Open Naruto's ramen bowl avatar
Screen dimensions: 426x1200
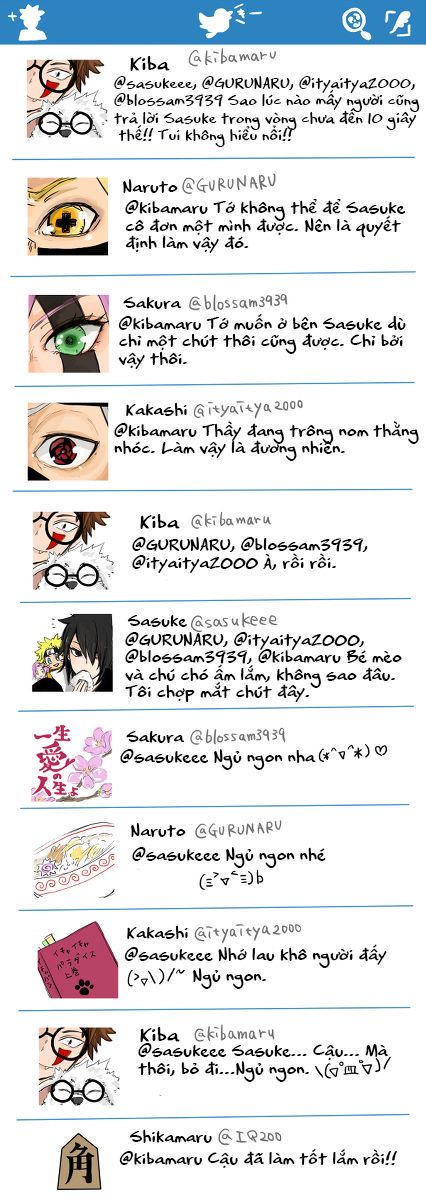(x=72, y=861)
